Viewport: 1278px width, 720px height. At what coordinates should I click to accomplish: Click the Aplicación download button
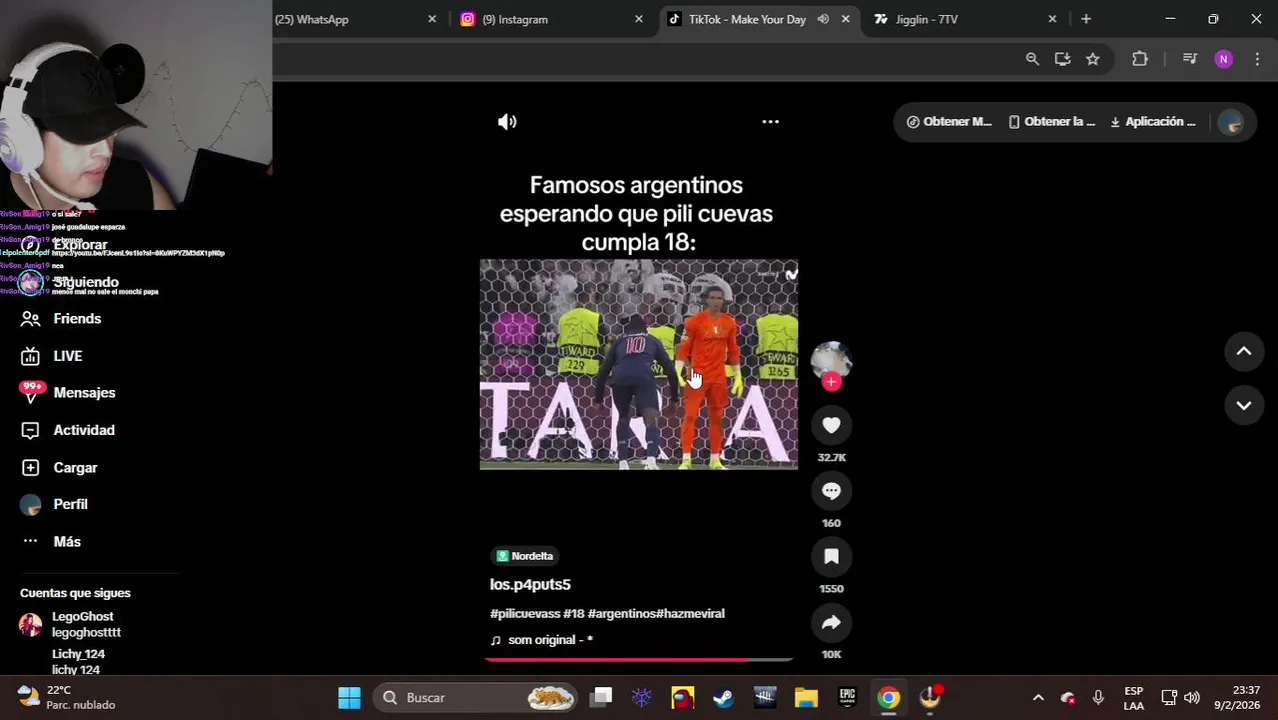(x=1153, y=122)
